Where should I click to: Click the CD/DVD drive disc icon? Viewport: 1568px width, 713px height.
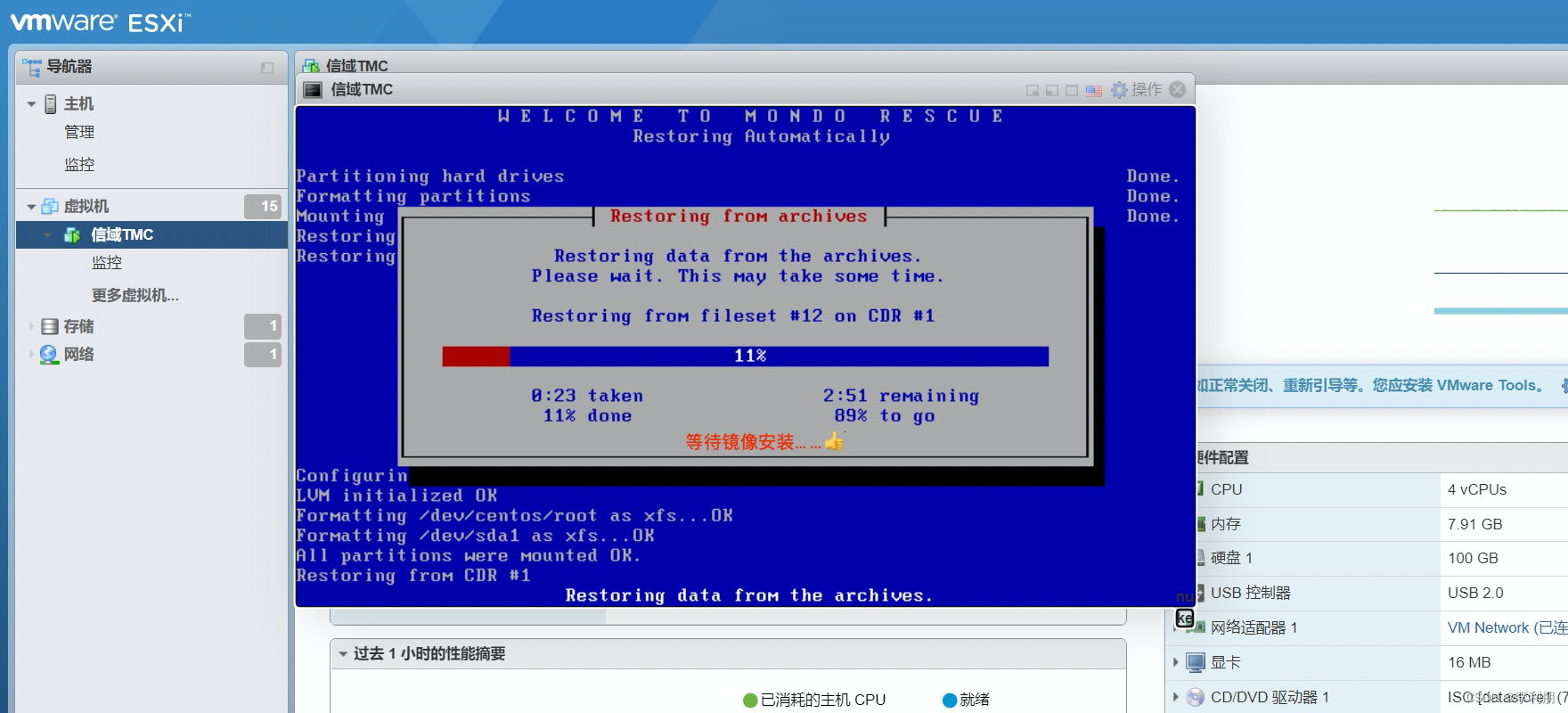coord(1196,697)
